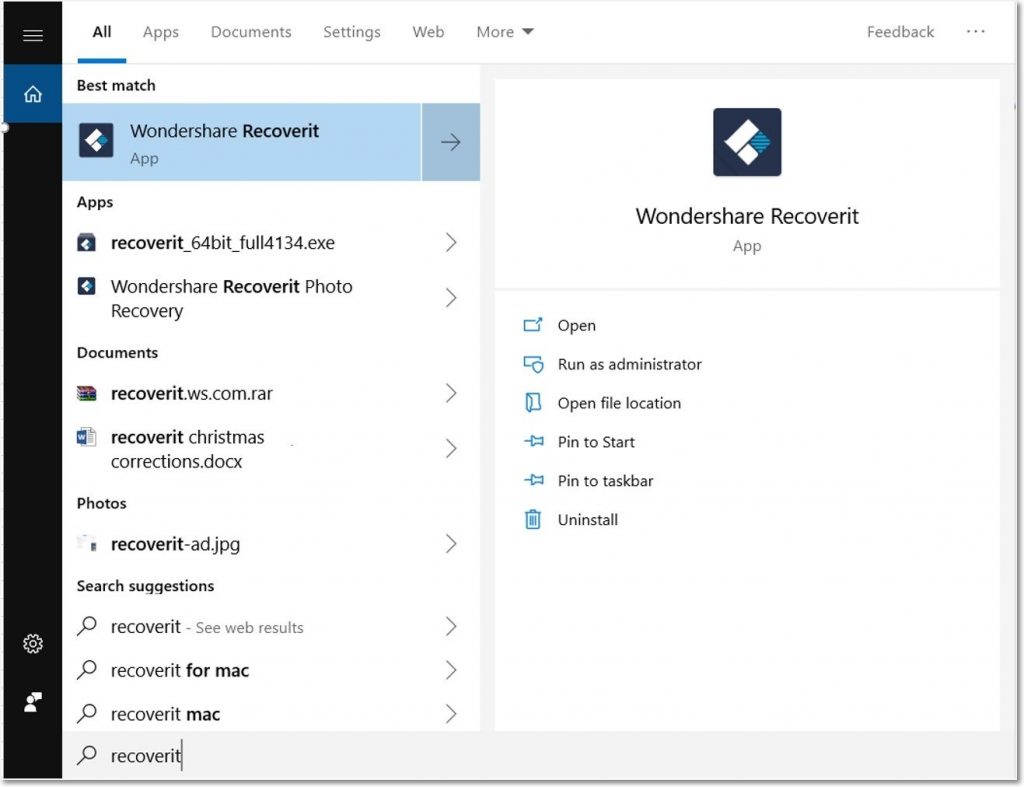
Task: Click the account icon in the sidebar
Action: (32, 701)
